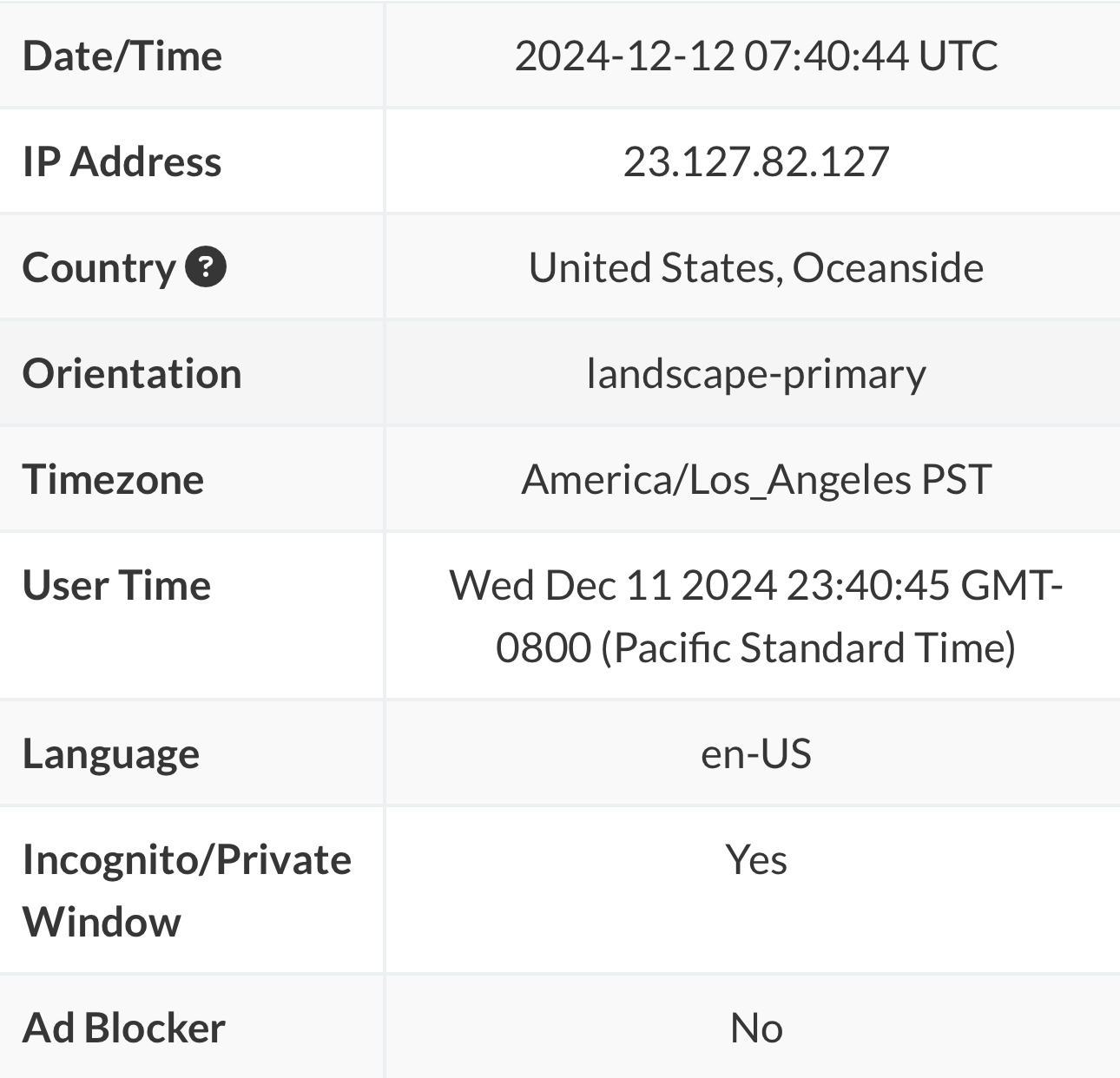Click the Language row label
This screenshot has width=1120, height=1078.
pyautogui.click(x=111, y=753)
